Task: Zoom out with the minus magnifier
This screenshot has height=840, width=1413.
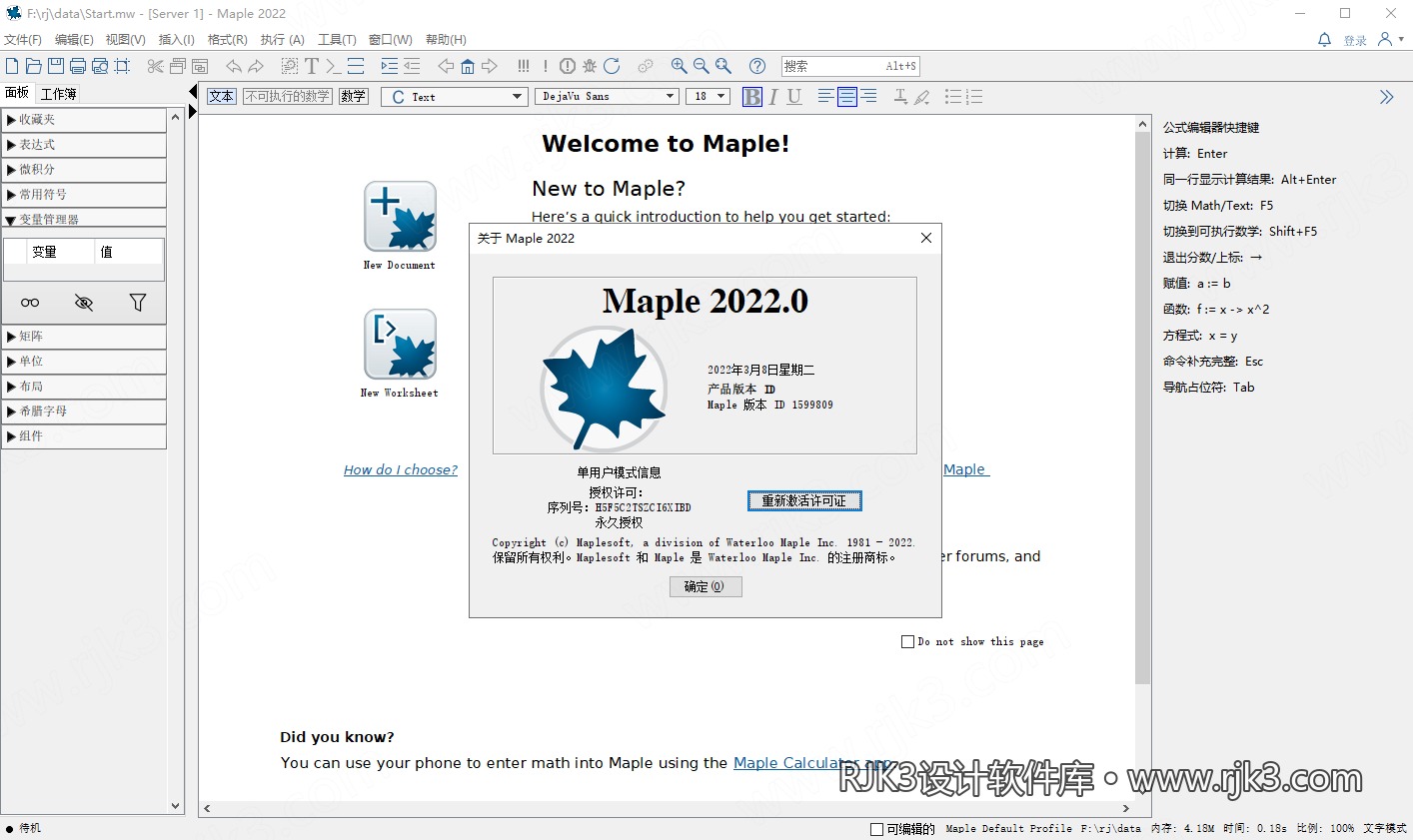Action: [x=702, y=66]
